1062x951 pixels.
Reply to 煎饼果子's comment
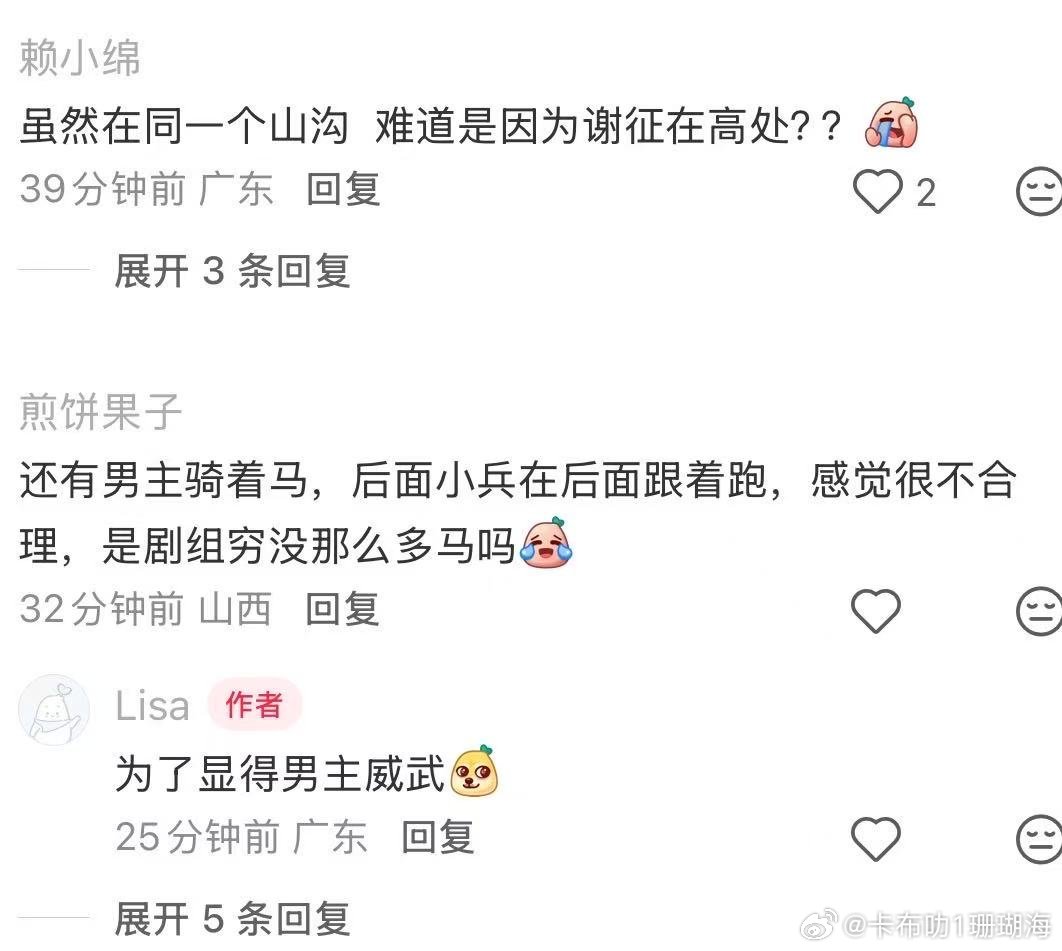pos(343,608)
